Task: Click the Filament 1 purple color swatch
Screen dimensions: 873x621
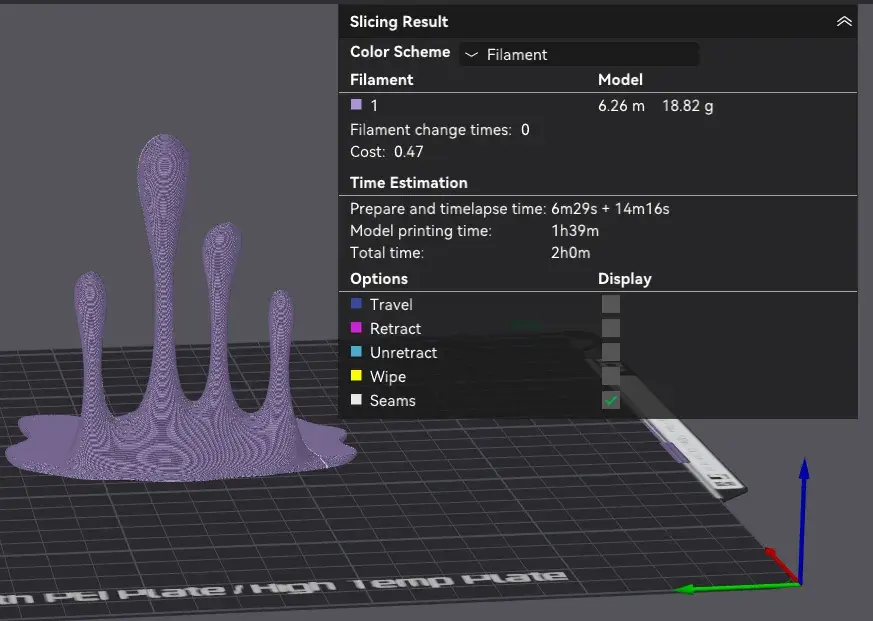Action: [357, 105]
